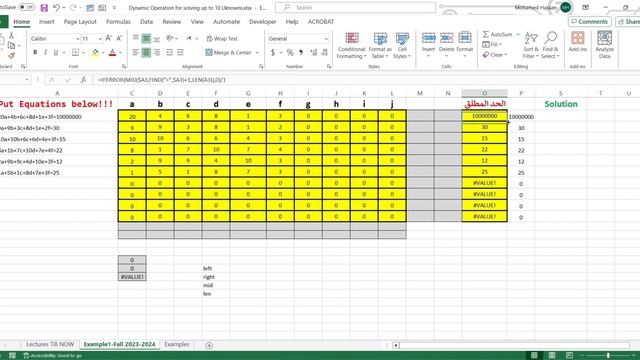Open the Data tab

point(146,22)
